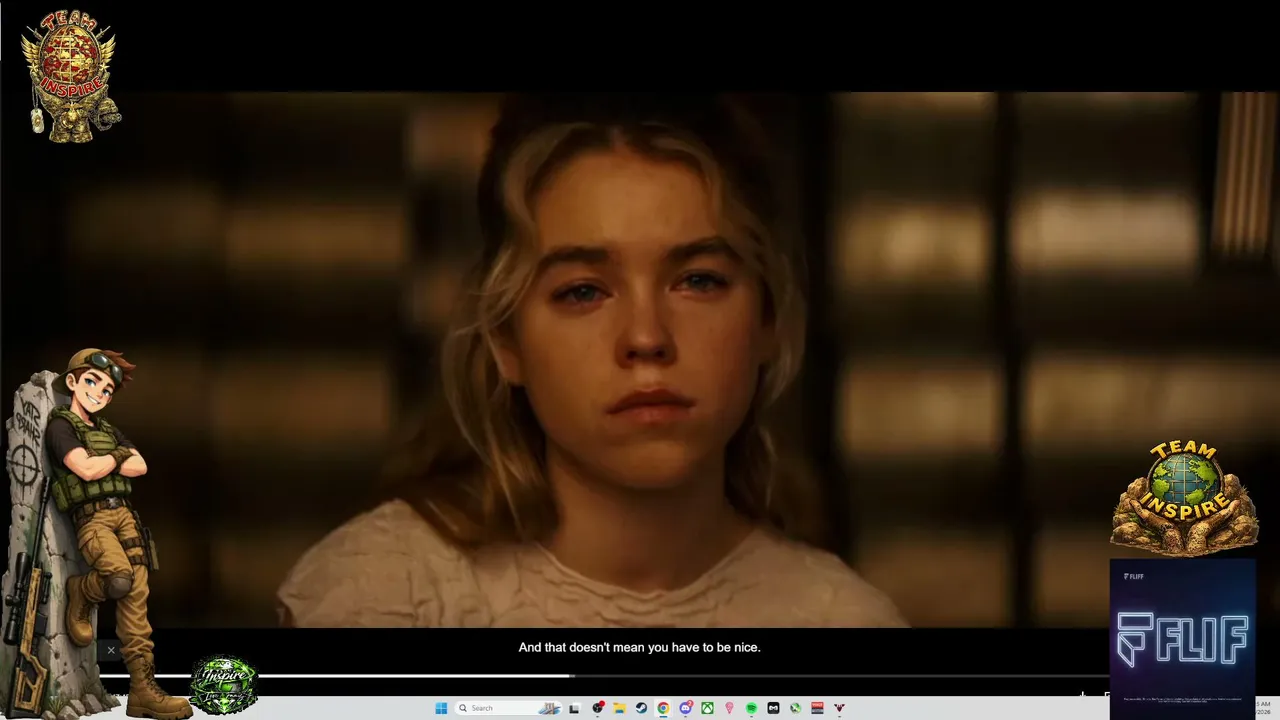Click the FLIFF neon advertisement
1280x720 pixels.
pyautogui.click(x=1182, y=638)
